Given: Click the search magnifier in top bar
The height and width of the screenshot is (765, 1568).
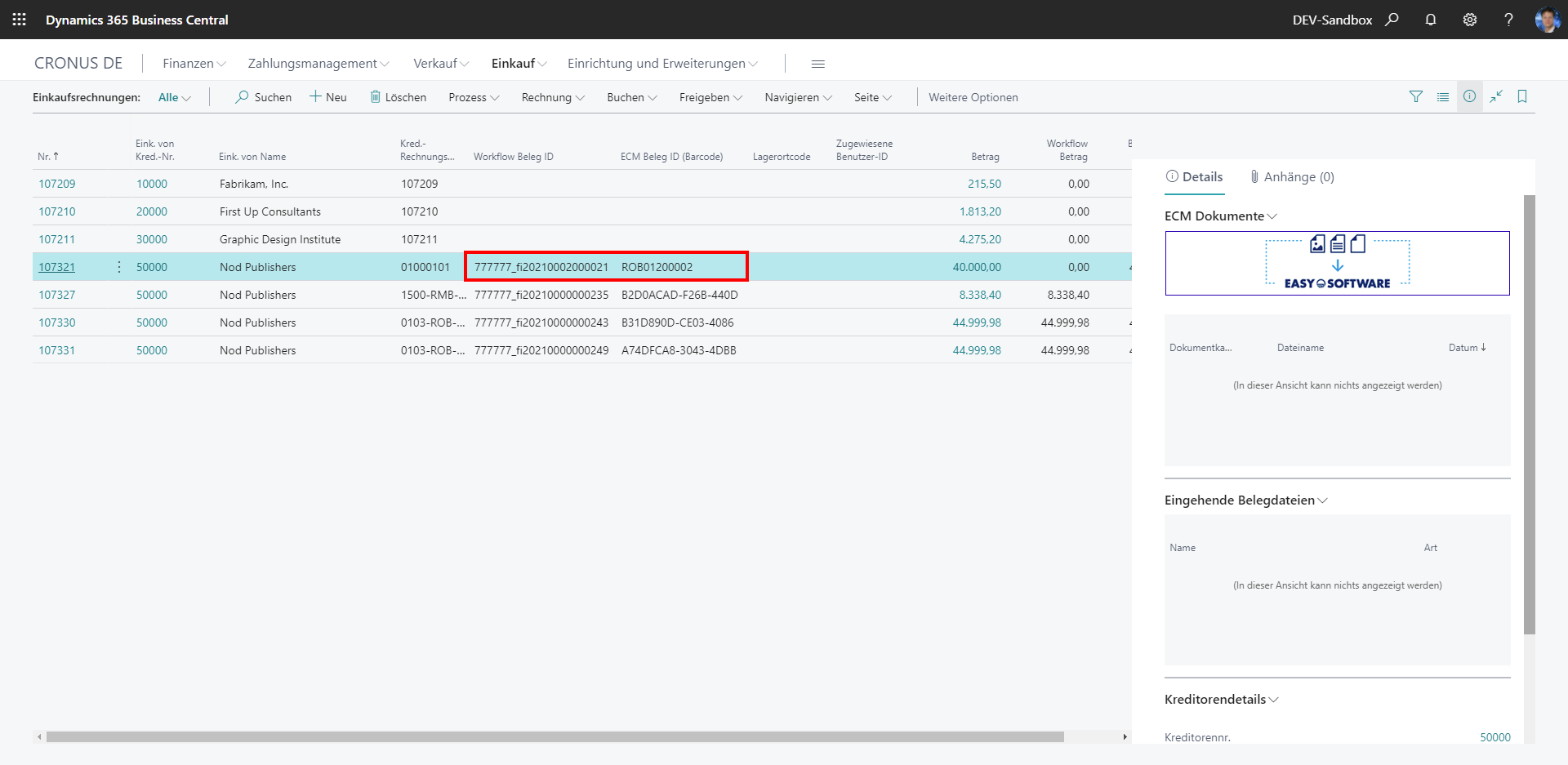Looking at the screenshot, I should click(x=1392, y=20).
